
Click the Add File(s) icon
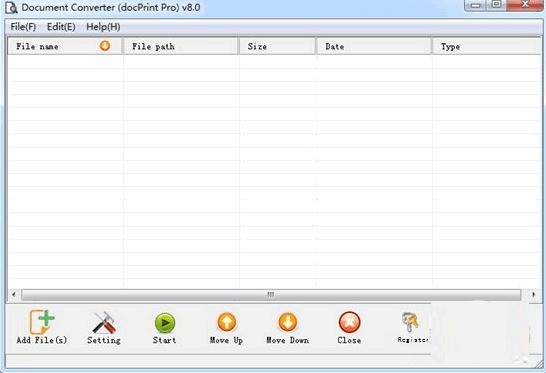click(42, 322)
